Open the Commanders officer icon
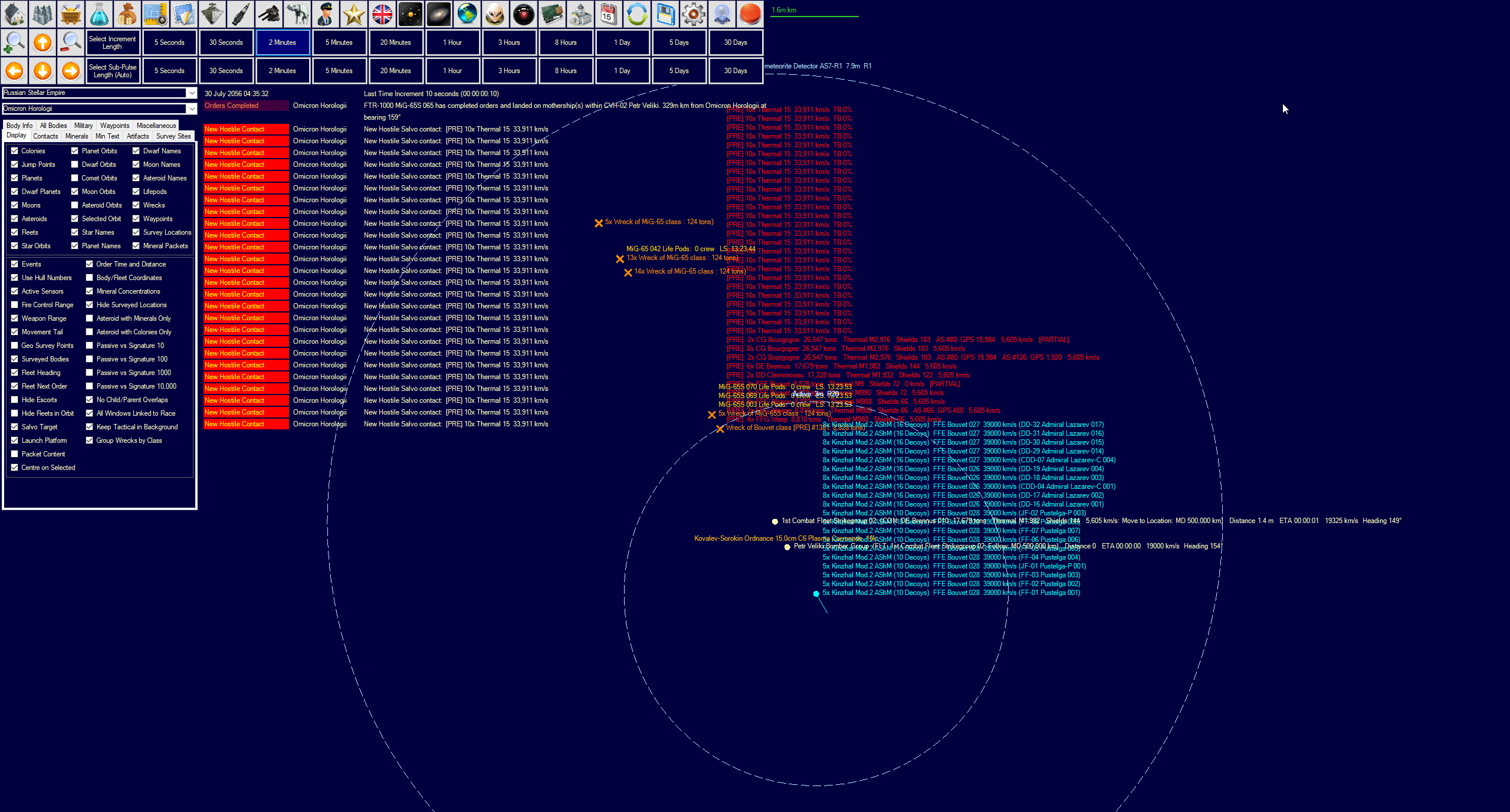The height and width of the screenshot is (812, 1510). point(326,14)
